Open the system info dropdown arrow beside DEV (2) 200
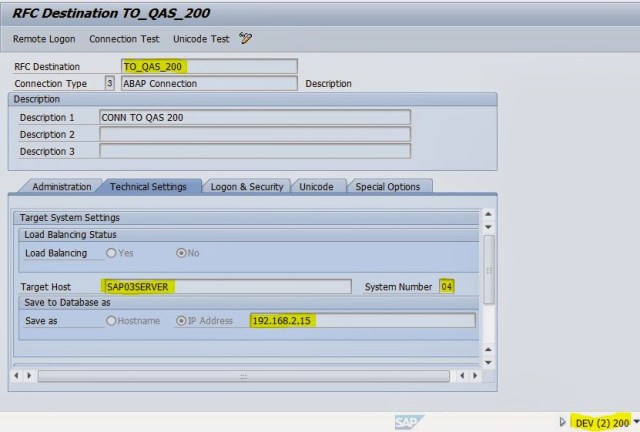Screen dimensions: 640x432 point(636,422)
